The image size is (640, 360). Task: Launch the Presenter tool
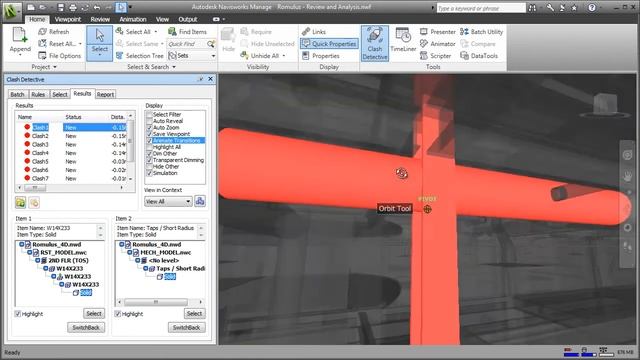(x=438, y=31)
